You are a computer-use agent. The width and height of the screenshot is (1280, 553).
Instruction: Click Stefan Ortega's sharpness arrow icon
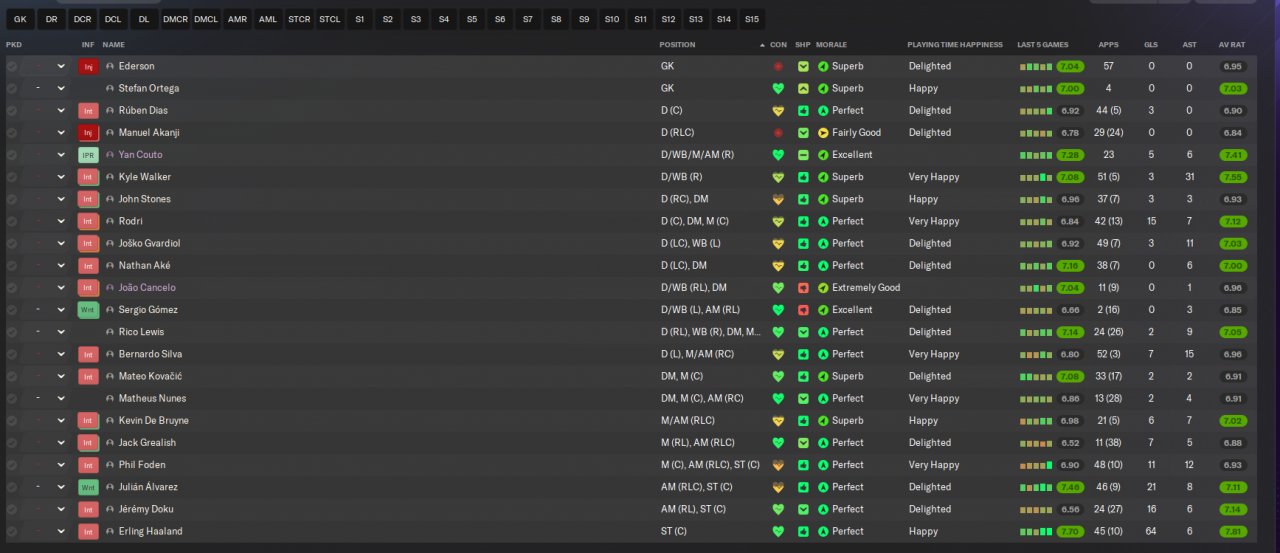[x=803, y=88]
